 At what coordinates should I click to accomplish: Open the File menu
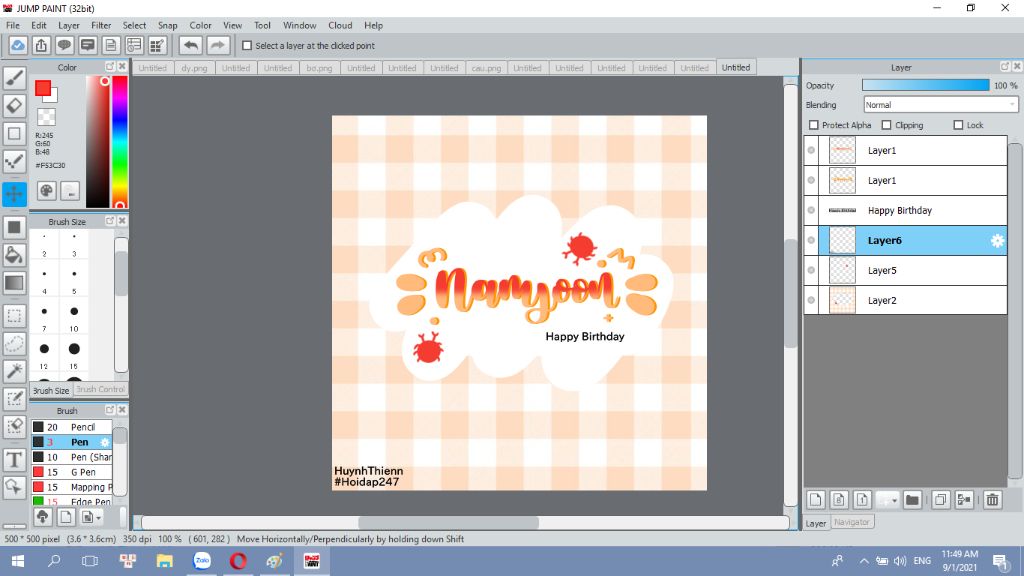[x=12, y=25]
